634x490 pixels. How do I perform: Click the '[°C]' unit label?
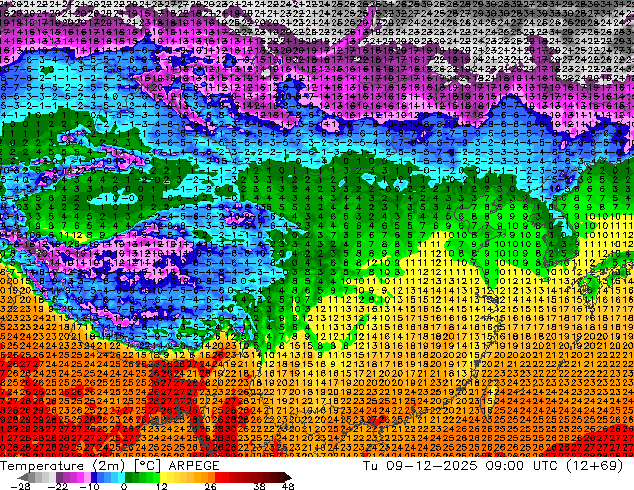(x=147, y=466)
